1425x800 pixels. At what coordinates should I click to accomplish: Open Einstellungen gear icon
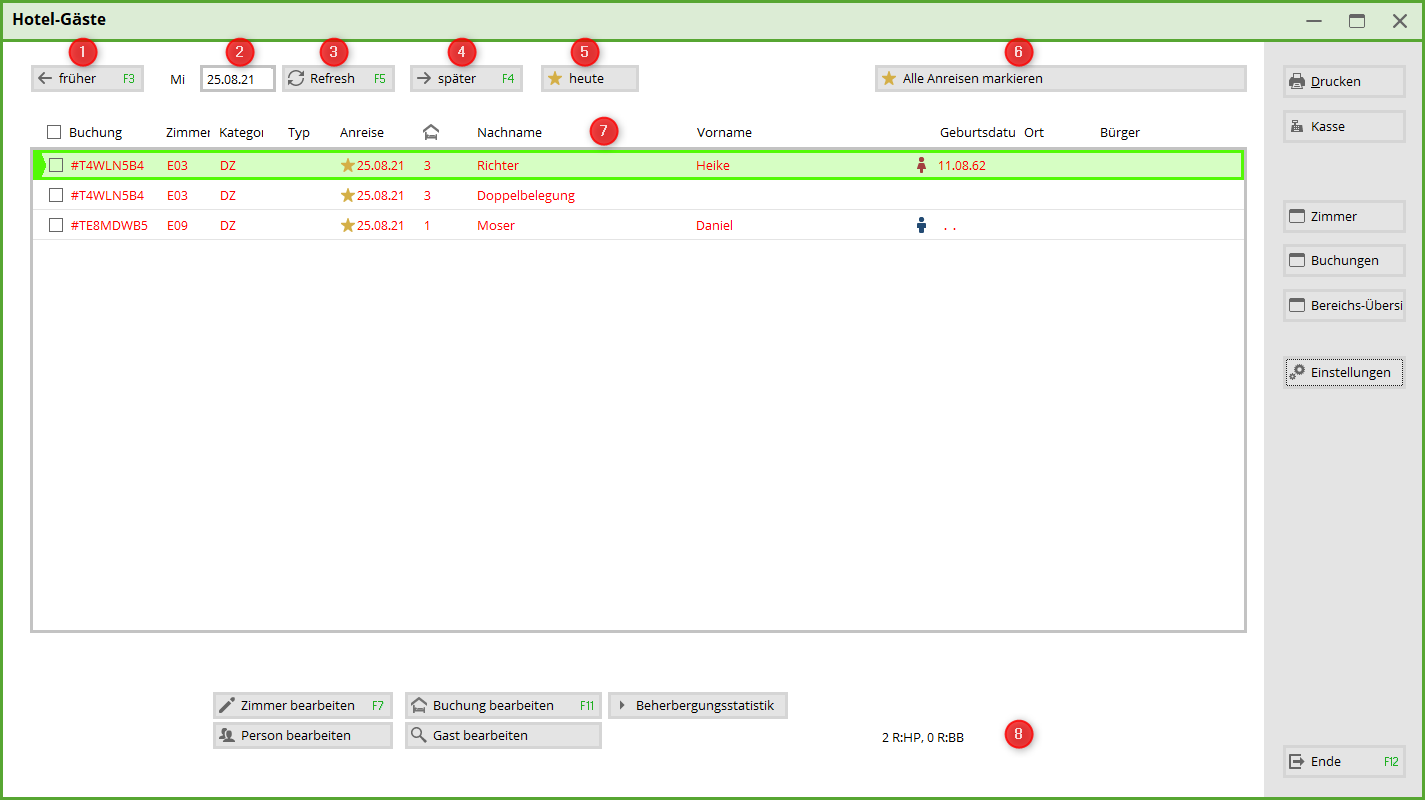[1297, 372]
